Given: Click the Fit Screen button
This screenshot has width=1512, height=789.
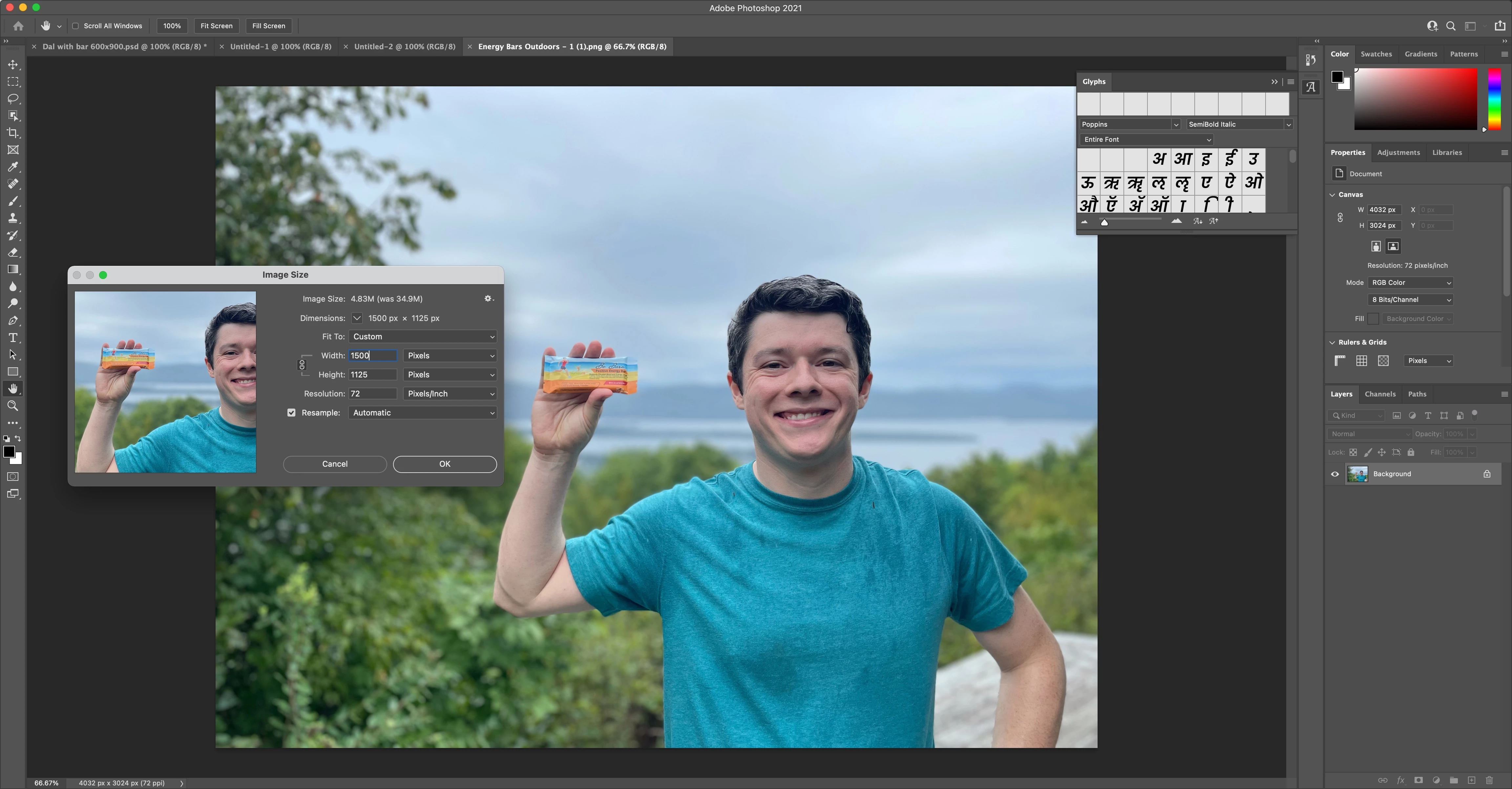Looking at the screenshot, I should click(x=216, y=26).
